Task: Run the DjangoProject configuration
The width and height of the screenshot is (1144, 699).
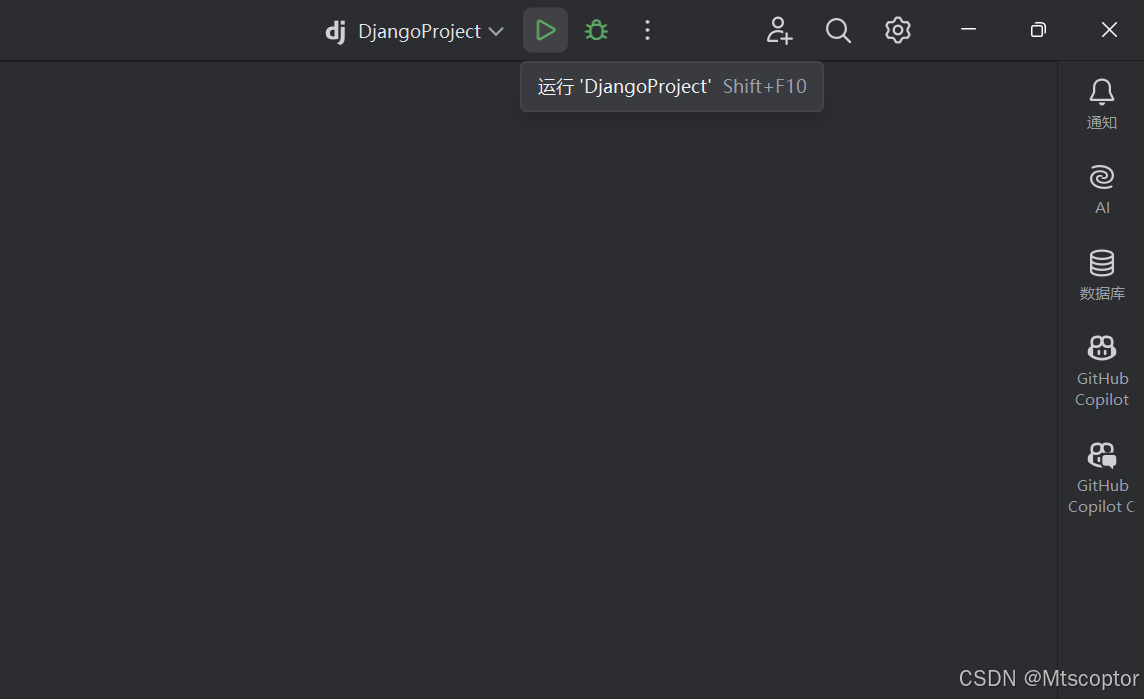Action: pyautogui.click(x=545, y=30)
